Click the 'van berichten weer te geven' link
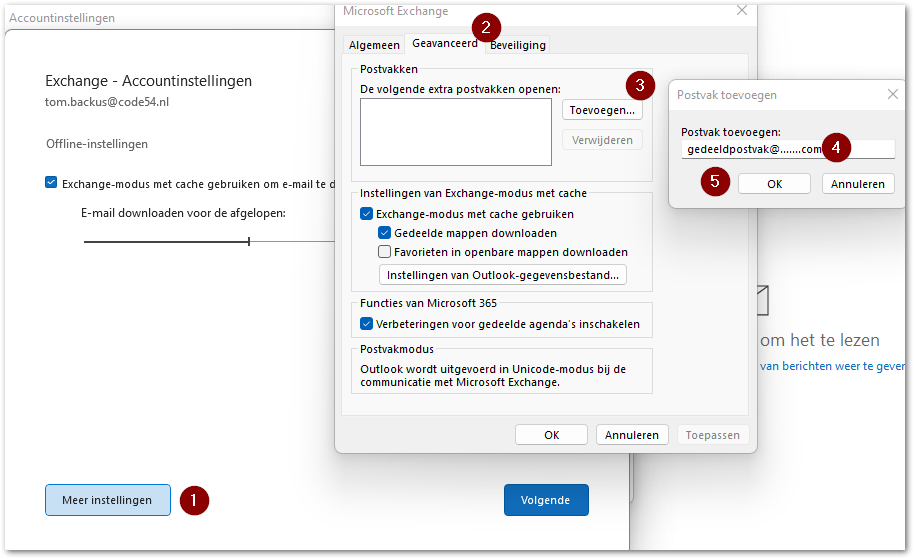Screen dimensions: 914x559 pos(832,366)
